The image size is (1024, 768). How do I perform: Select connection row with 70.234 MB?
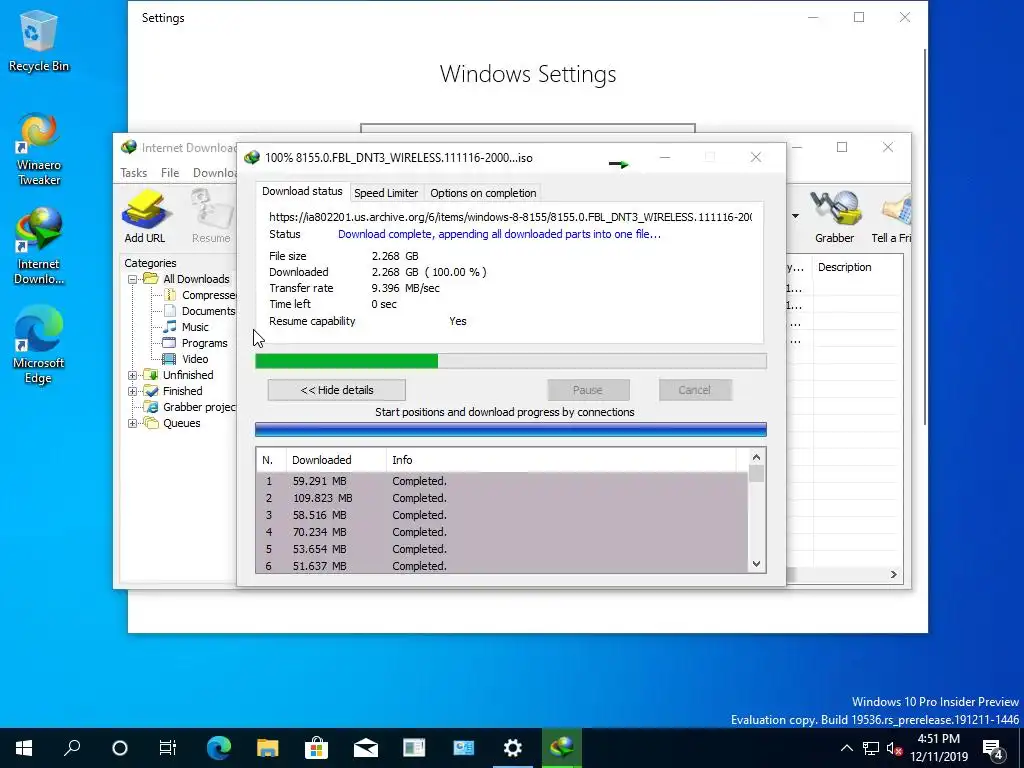coord(502,532)
